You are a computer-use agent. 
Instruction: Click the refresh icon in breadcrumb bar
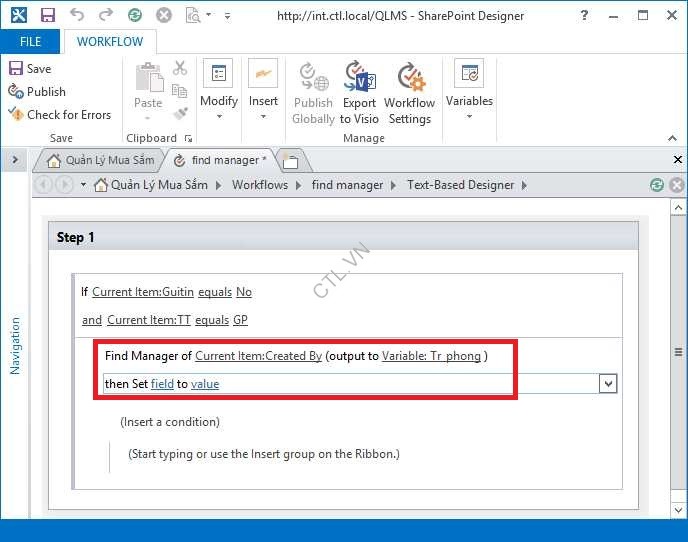[x=656, y=185]
